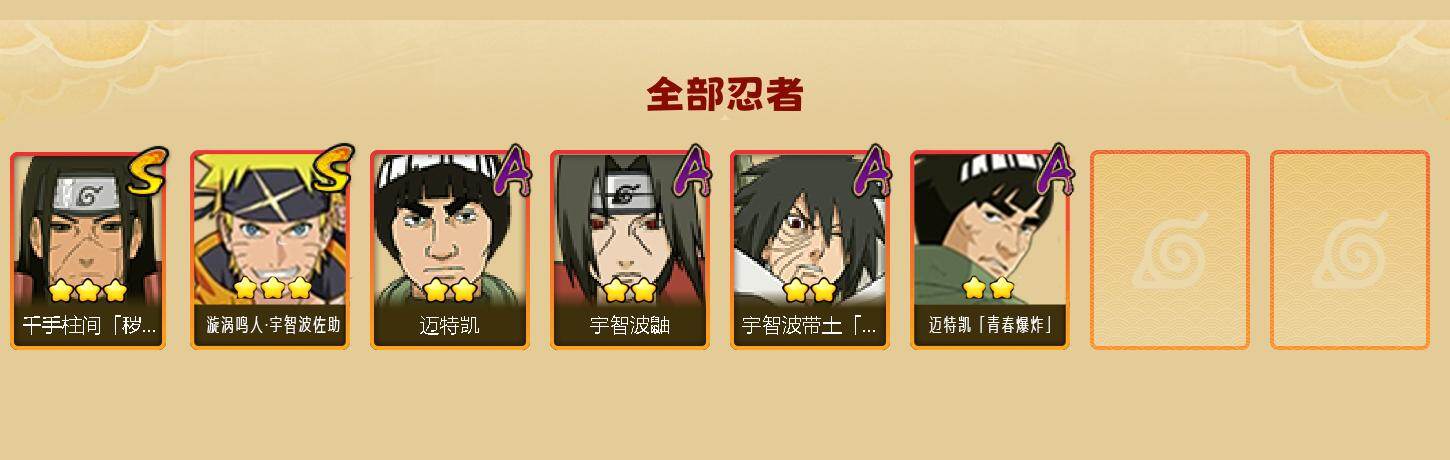Image resolution: width=1450 pixels, height=460 pixels.
Task: Click the three stars on 千手柱间 card
Action: (88, 291)
